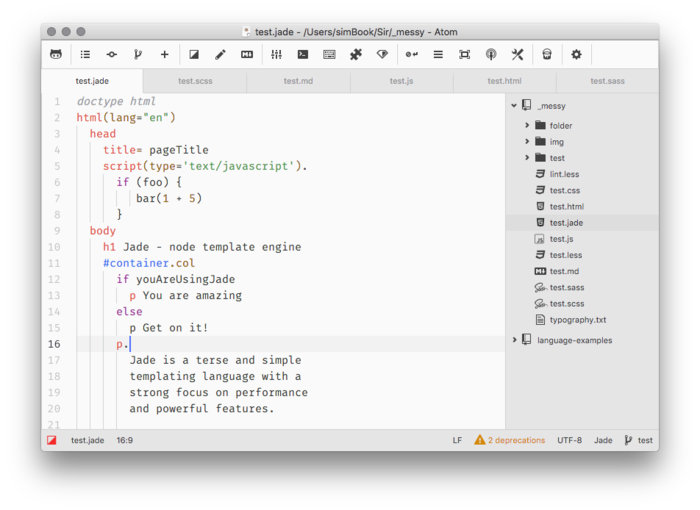Image resolution: width=700 pixels, height=510 pixels.
Task: Click the red square icon in status bar
Action: [52, 440]
